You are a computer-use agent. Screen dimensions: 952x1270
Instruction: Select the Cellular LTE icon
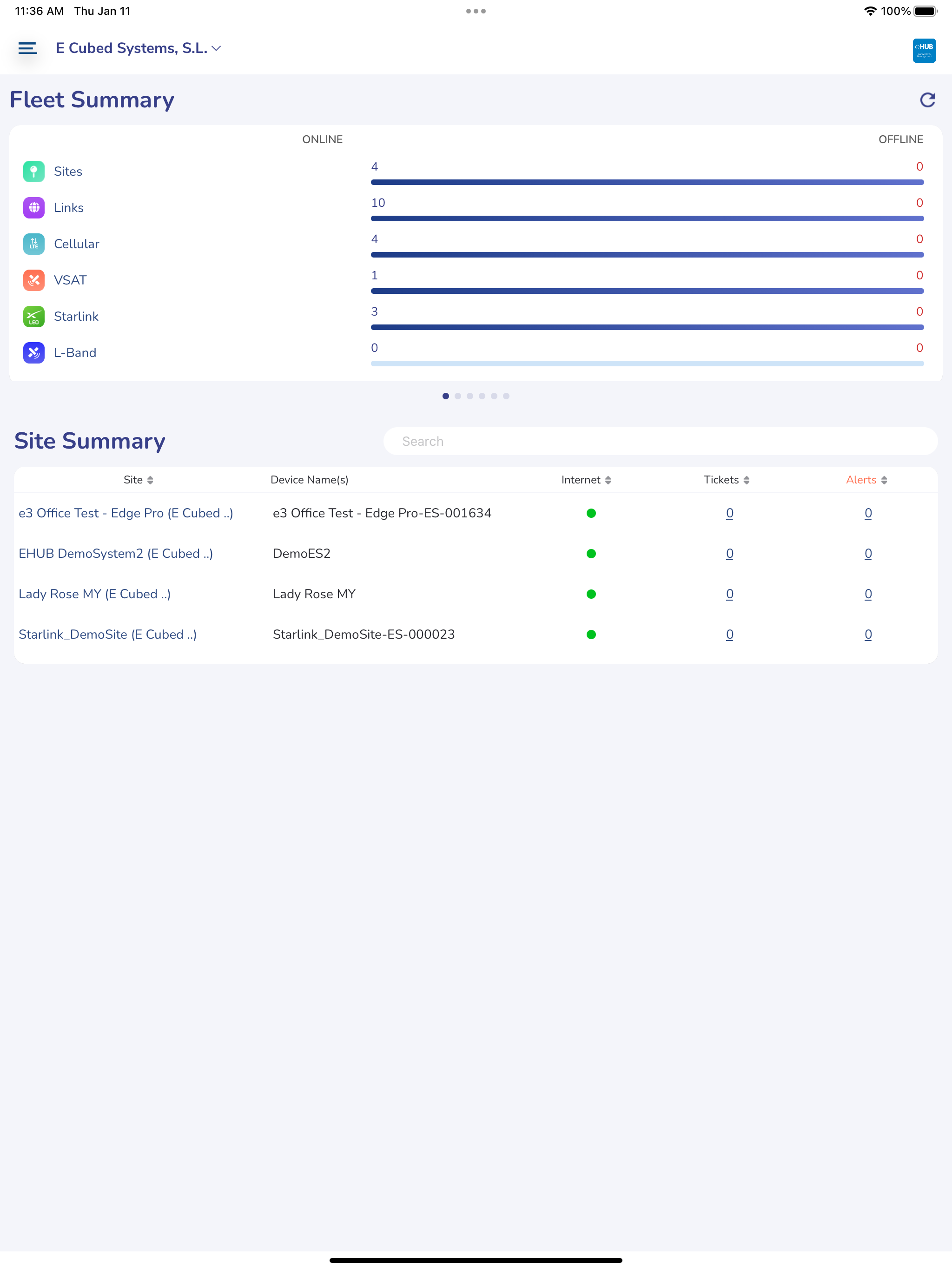(x=34, y=244)
